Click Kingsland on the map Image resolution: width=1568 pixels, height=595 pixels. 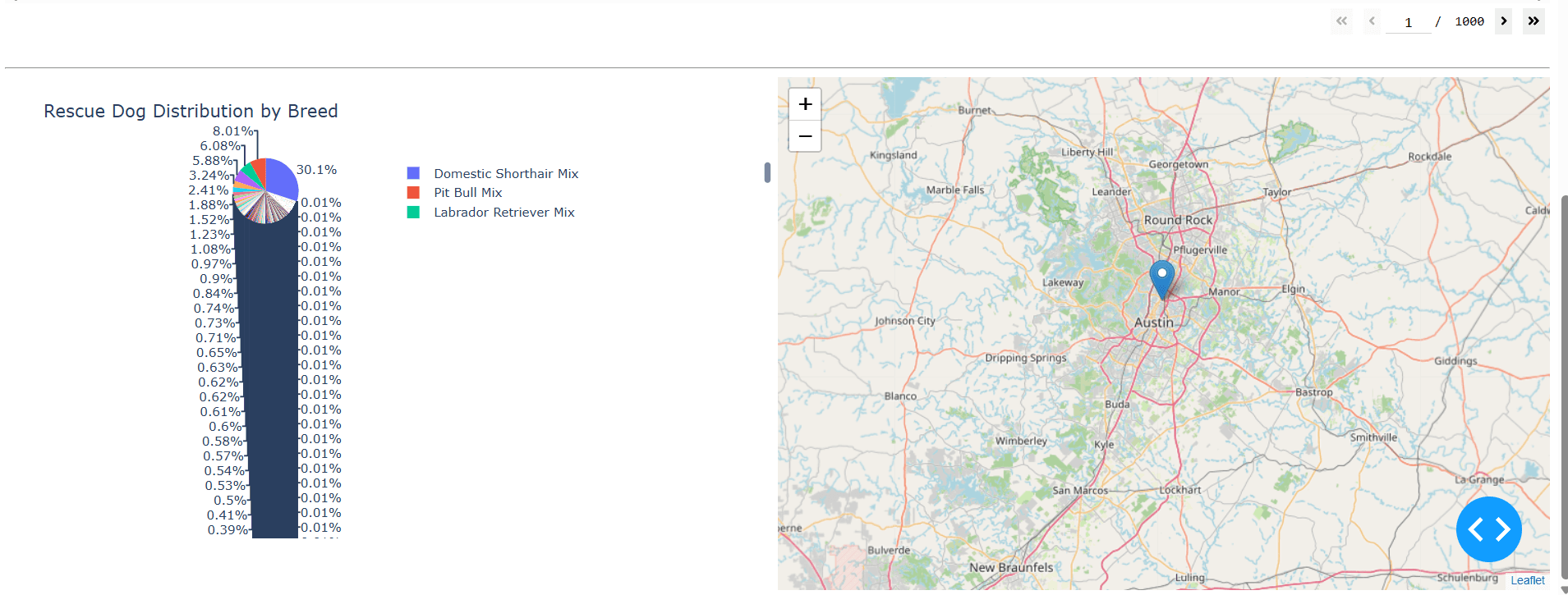click(x=893, y=155)
